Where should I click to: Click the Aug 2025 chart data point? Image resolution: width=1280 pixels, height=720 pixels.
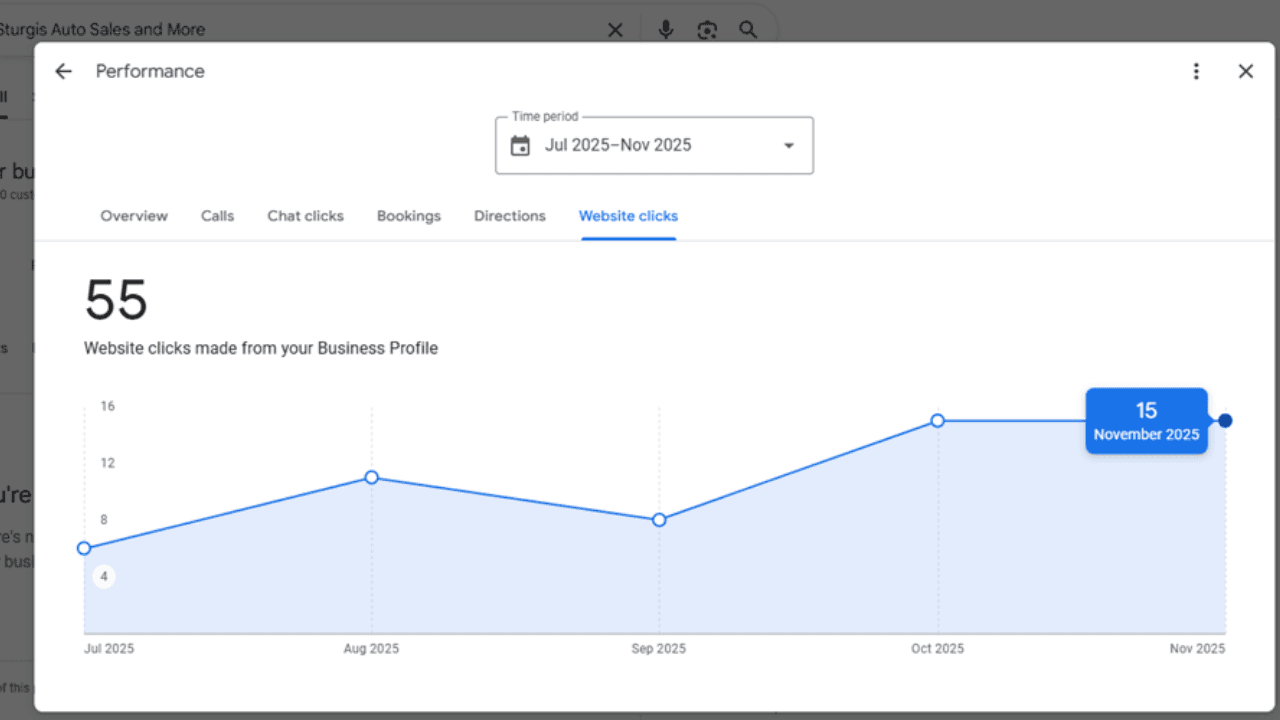coord(371,477)
